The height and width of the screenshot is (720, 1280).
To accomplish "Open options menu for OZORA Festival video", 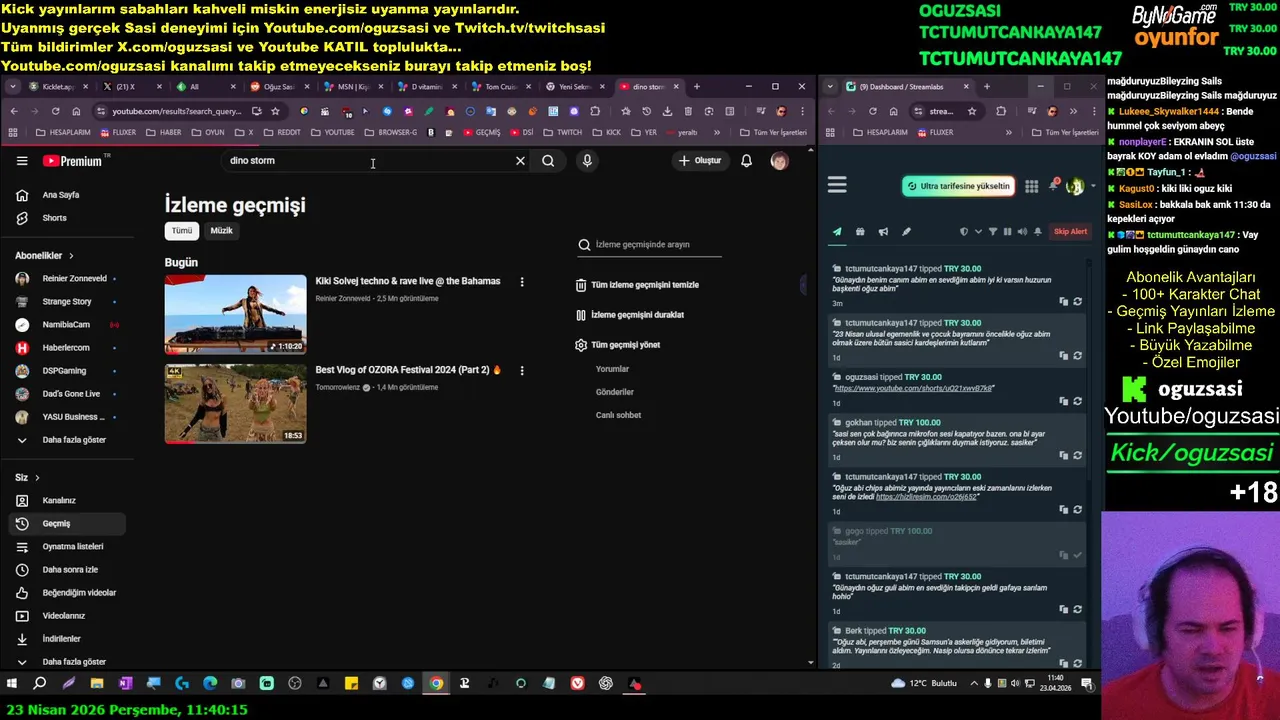I will click(521, 371).
